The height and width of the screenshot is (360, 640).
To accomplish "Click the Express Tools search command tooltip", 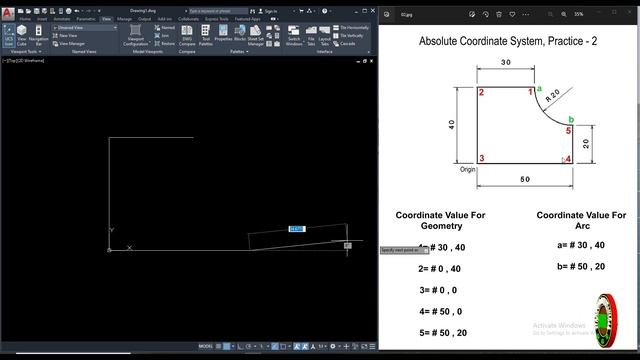I will pos(404,250).
